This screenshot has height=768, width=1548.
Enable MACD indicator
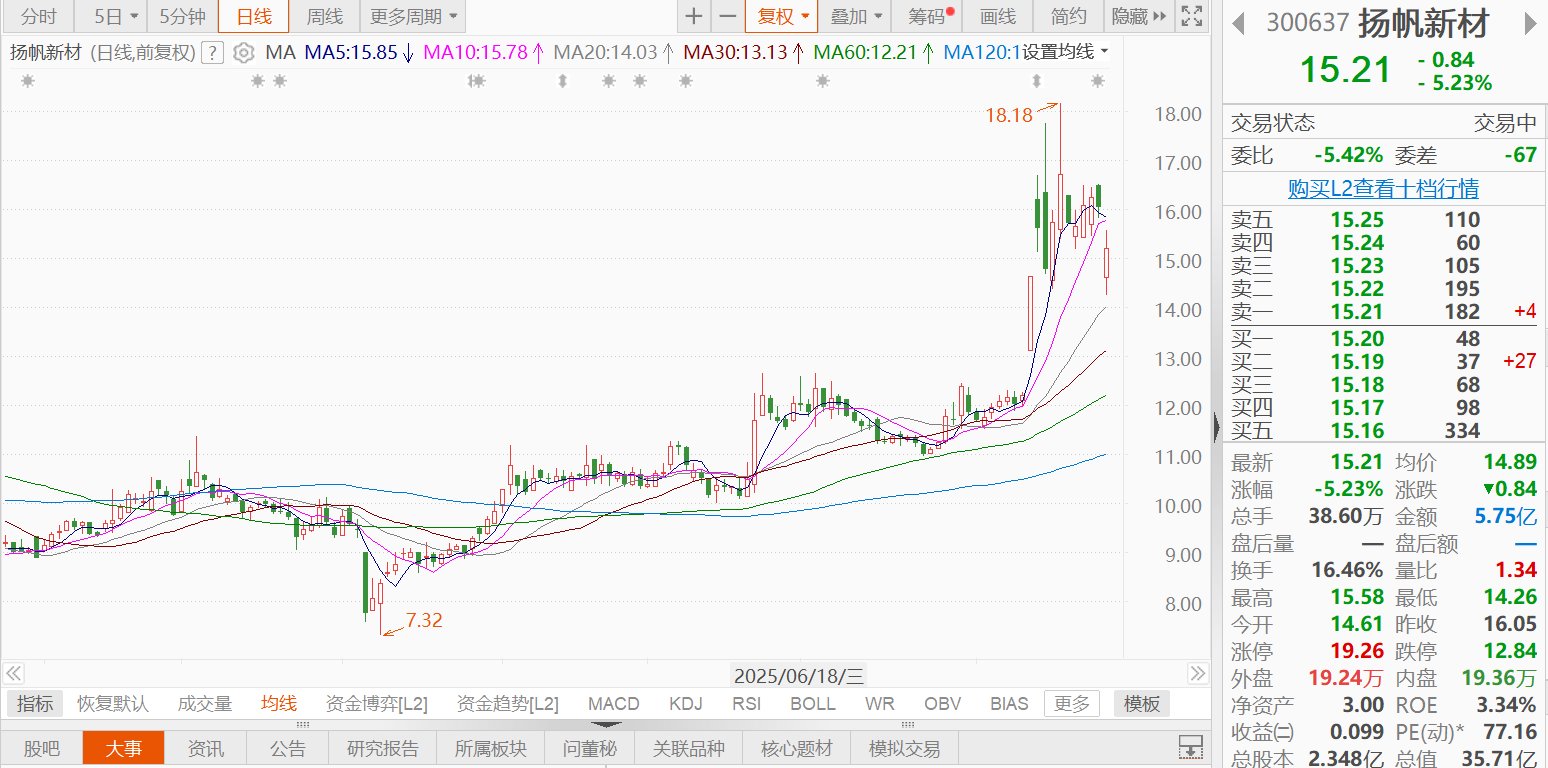614,704
